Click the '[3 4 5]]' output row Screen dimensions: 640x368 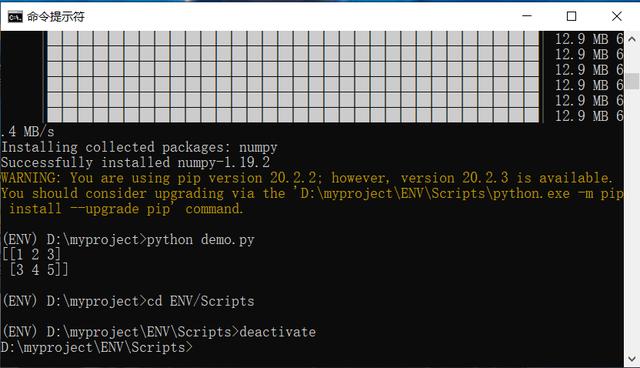(x=39, y=270)
